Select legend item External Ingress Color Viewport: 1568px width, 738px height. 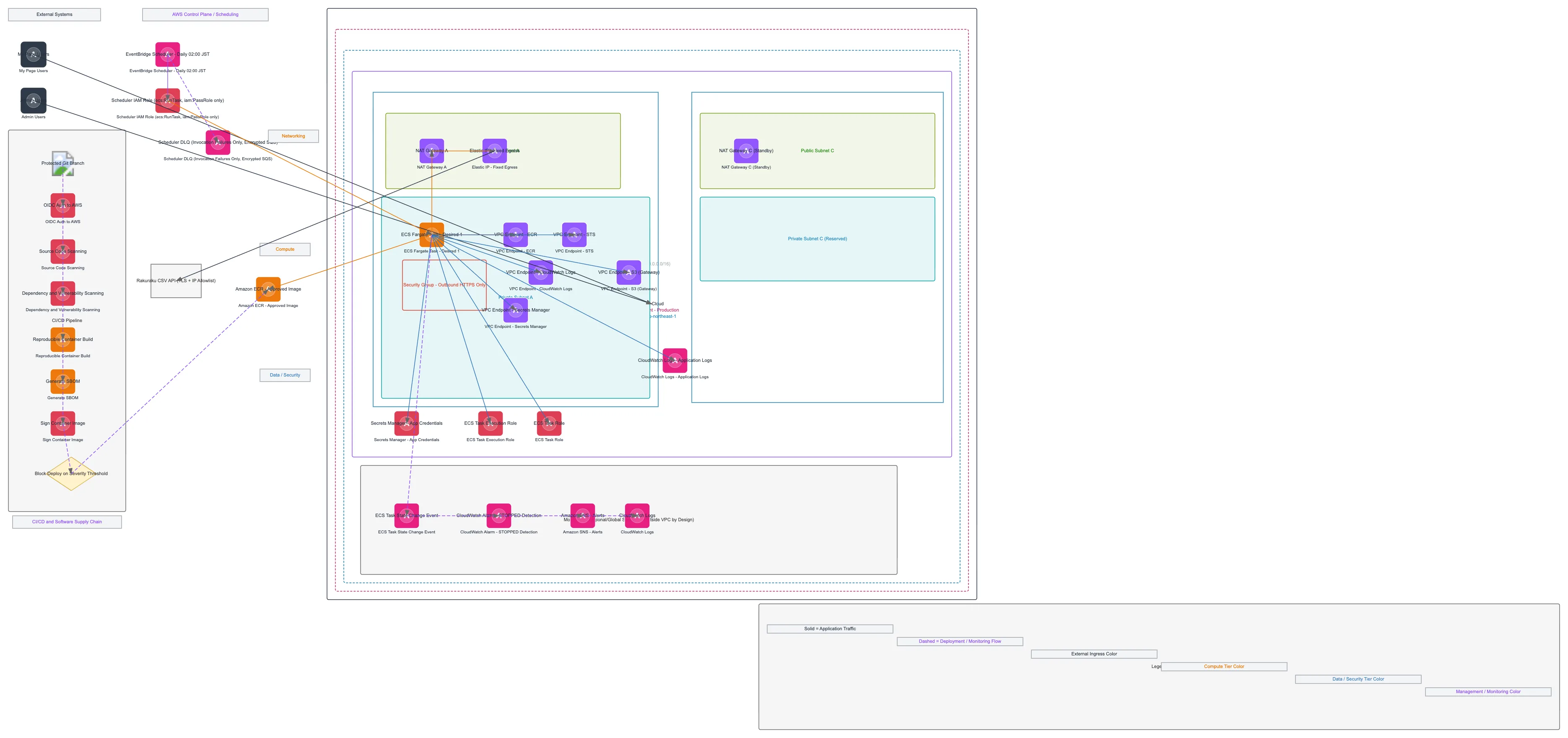pyautogui.click(x=1094, y=654)
